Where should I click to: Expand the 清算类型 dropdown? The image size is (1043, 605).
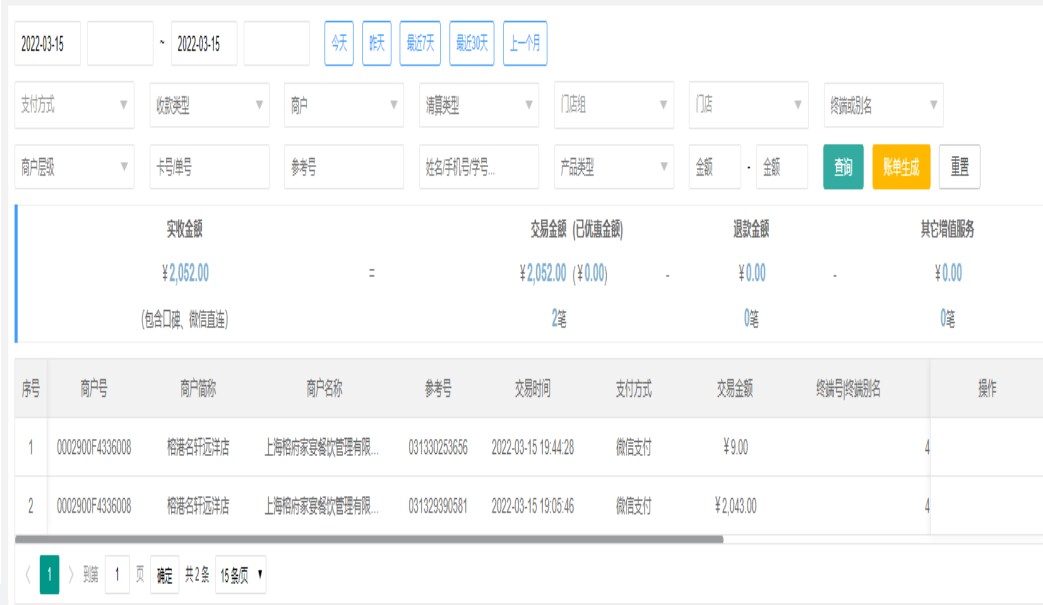[x=478, y=105]
